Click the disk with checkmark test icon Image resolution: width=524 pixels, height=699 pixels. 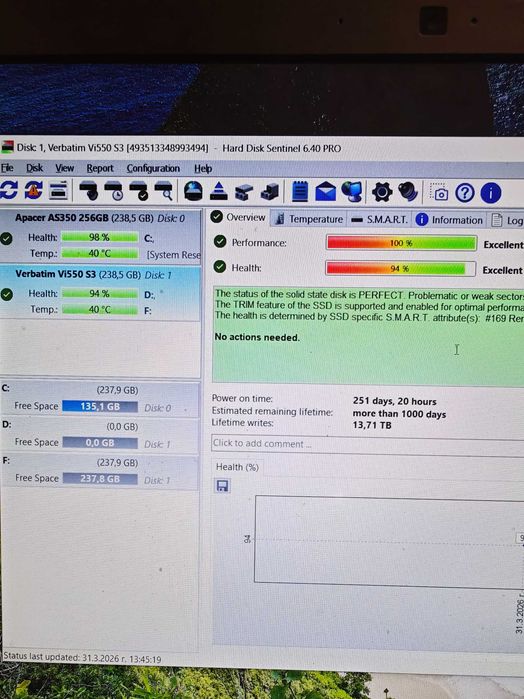139,191
